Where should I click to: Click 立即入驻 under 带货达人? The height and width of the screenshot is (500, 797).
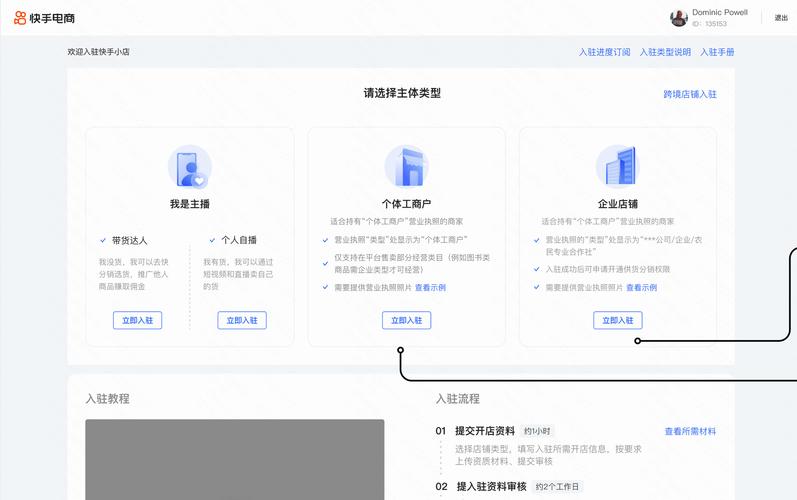point(137,320)
